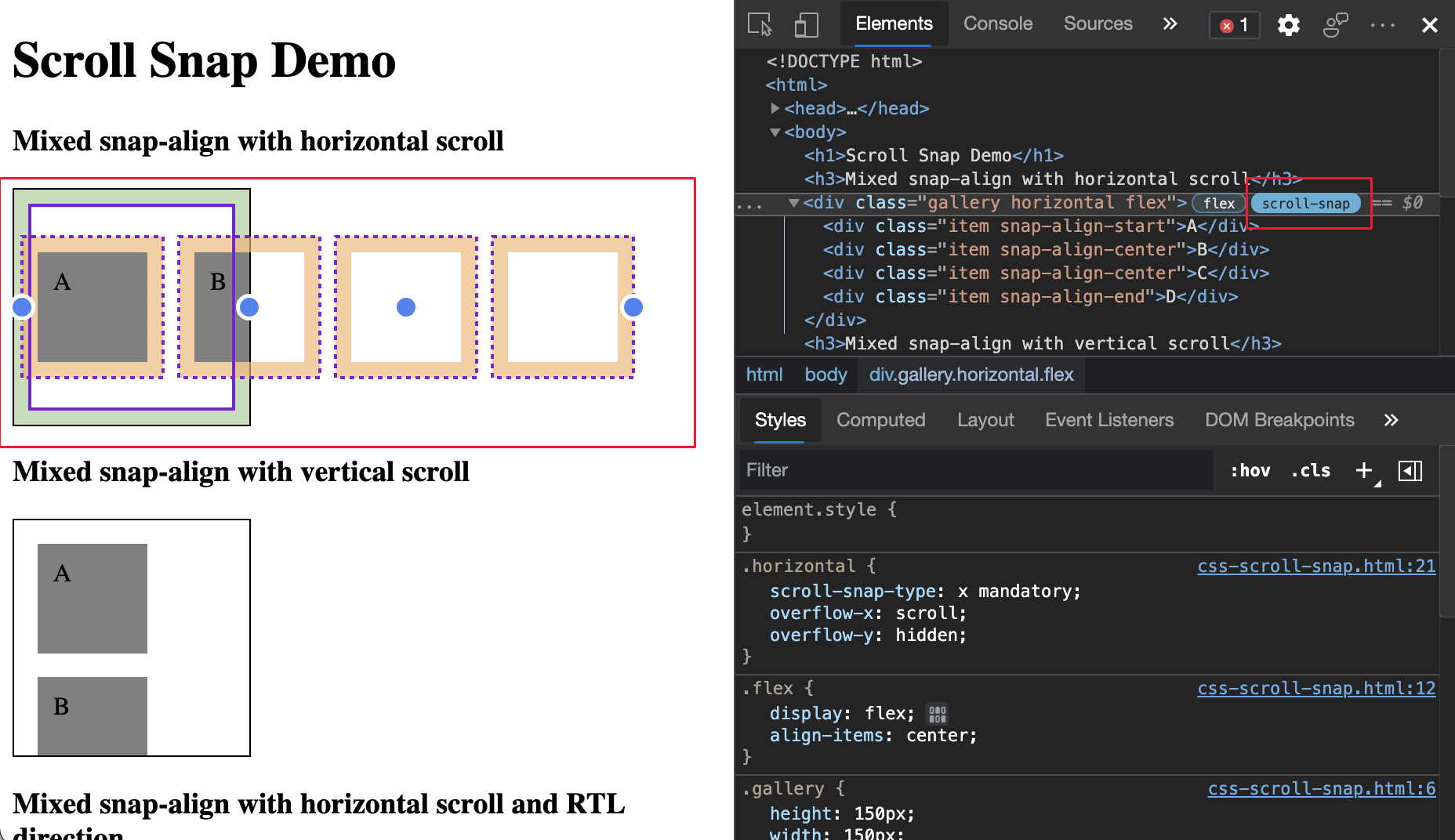The width and height of the screenshot is (1455, 840).
Task: Toggle device toolbar emulation mode
Action: coord(807,25)
